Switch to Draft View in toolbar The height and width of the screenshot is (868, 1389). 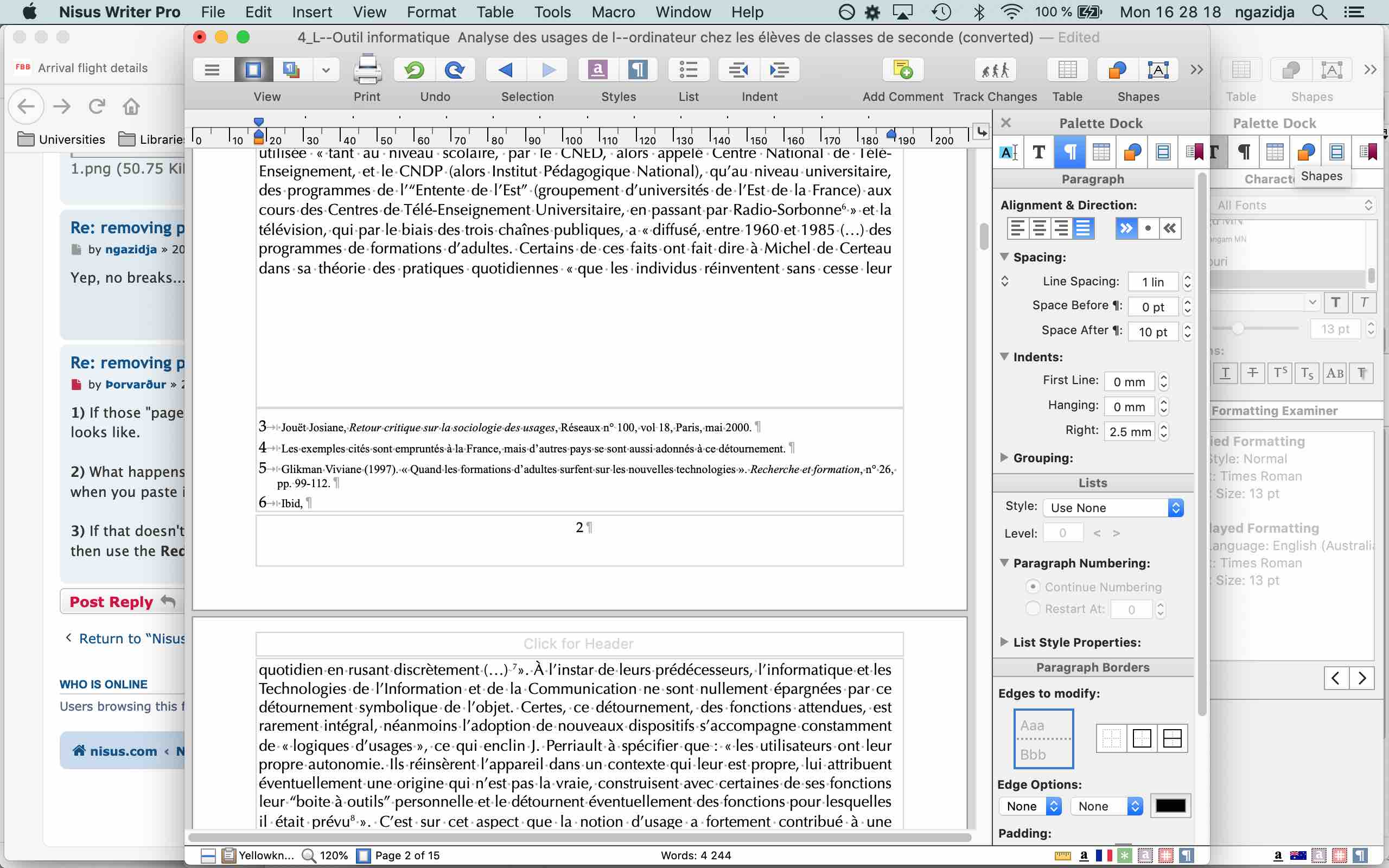pos(212,70)
